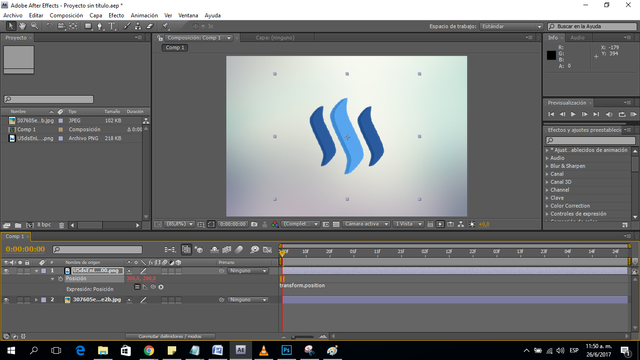Select the Eraser tool
Viewport: 640px width, 360px height.
(150, 26)
